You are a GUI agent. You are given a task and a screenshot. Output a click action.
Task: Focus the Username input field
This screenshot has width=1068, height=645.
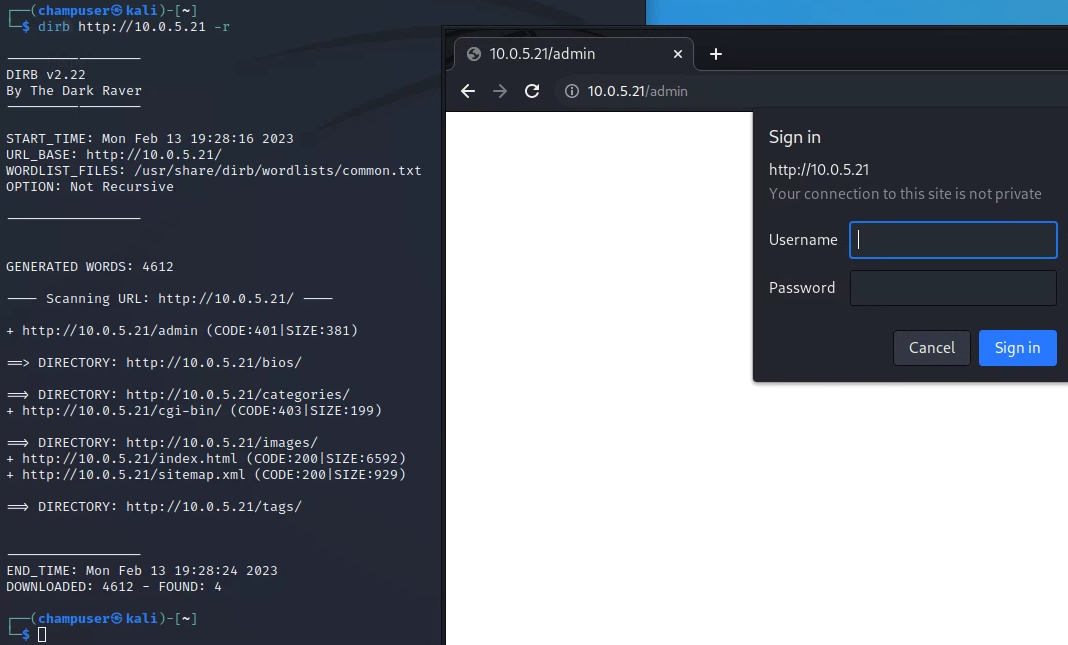(x=952, y=240)
